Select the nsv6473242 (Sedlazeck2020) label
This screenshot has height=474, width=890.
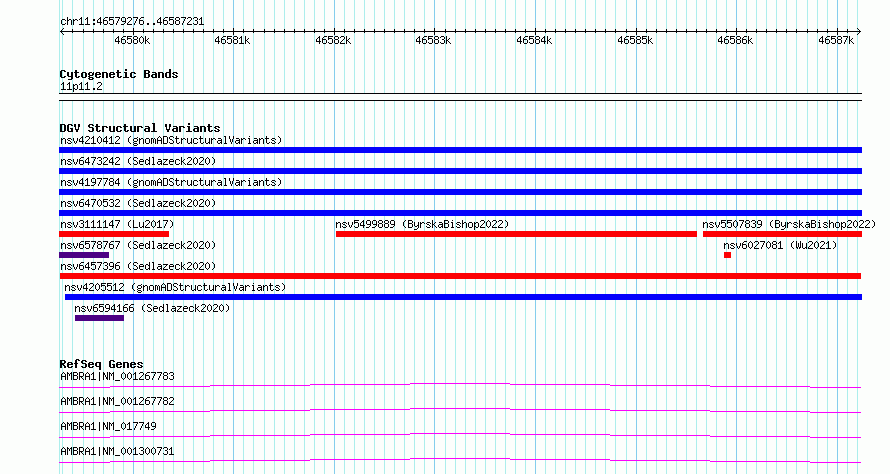138,161
